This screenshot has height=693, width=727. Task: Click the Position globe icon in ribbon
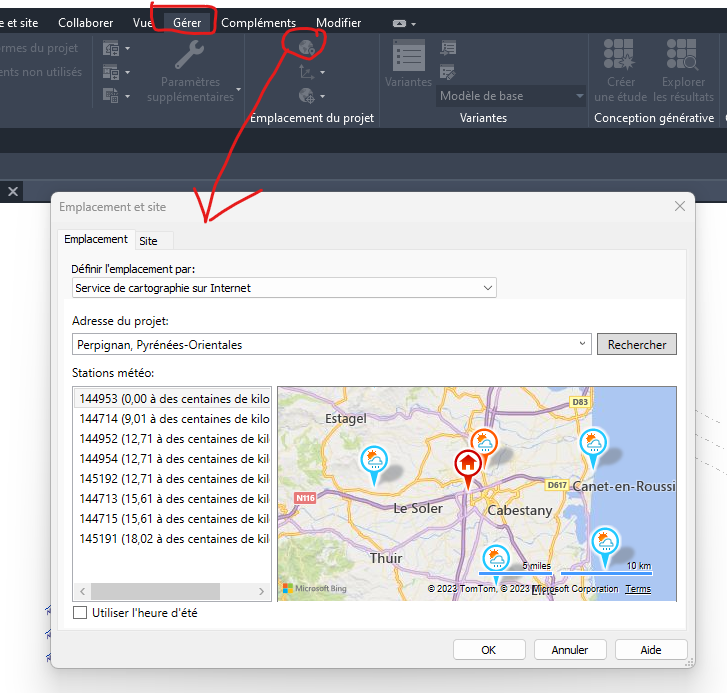(x=306, y=95)
